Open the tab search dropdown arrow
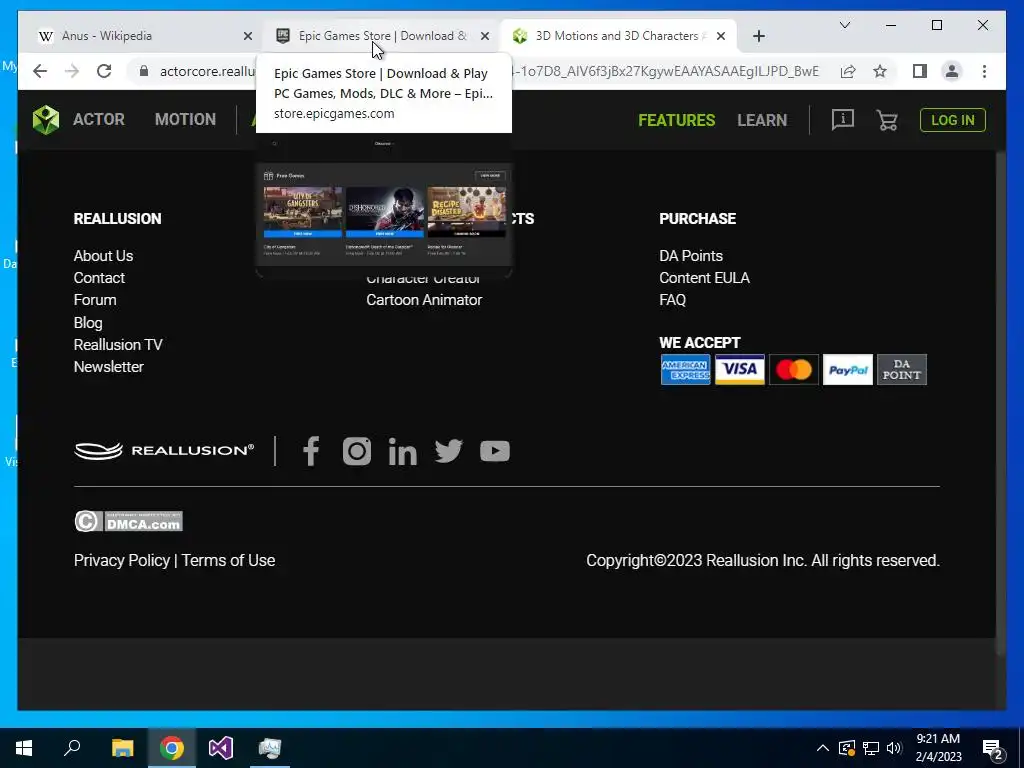Viewport: 1024px width, 768px height. point(844,25)
